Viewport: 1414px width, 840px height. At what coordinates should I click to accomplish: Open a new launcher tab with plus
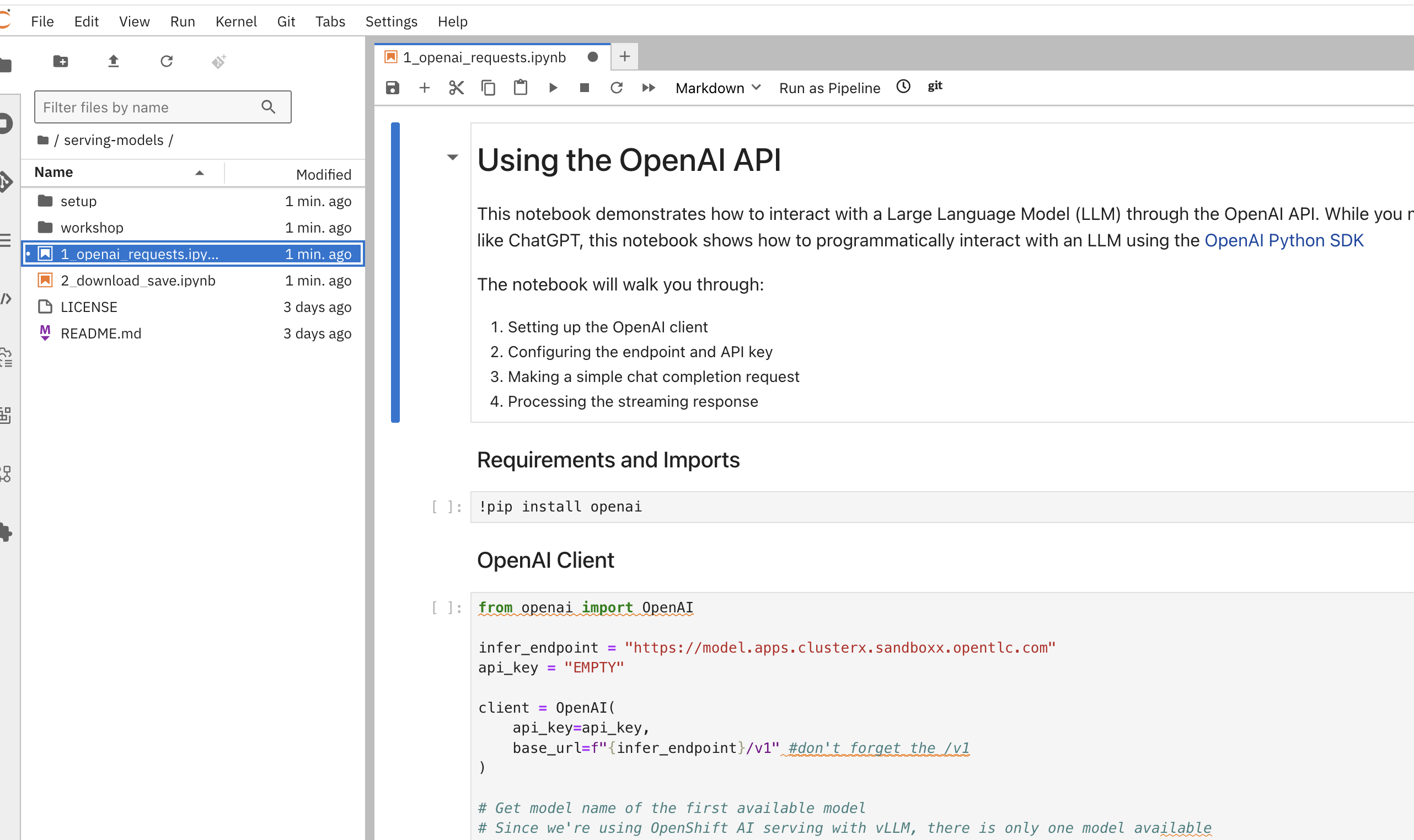click(x=625, y=57)
